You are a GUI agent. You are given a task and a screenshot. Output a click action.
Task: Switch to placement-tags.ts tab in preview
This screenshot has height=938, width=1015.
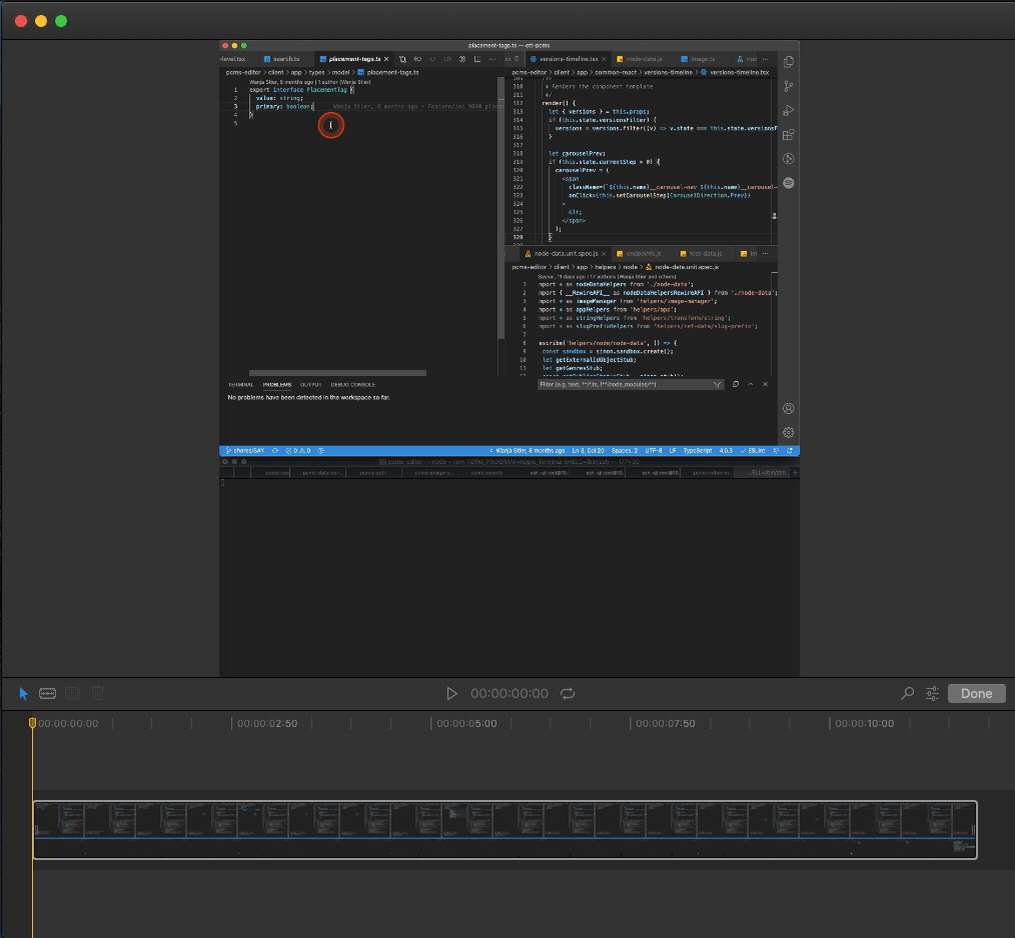(x=353, y=59)
